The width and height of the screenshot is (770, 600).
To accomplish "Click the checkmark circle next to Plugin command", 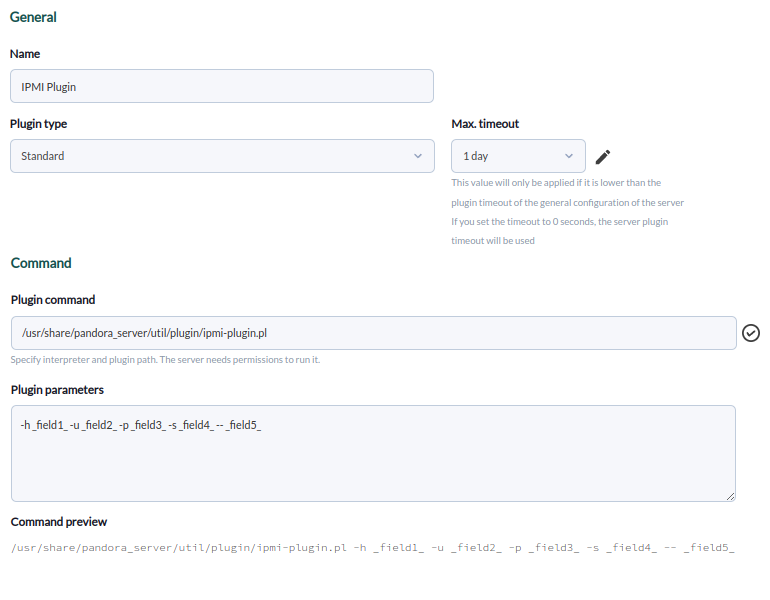I will (751, 333).
